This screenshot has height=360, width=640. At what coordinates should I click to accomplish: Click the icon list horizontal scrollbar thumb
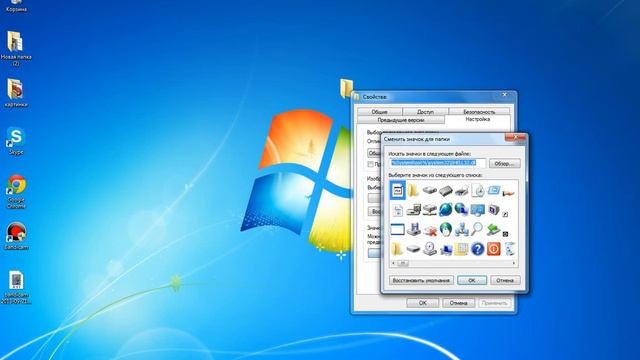tap(402, 263)
